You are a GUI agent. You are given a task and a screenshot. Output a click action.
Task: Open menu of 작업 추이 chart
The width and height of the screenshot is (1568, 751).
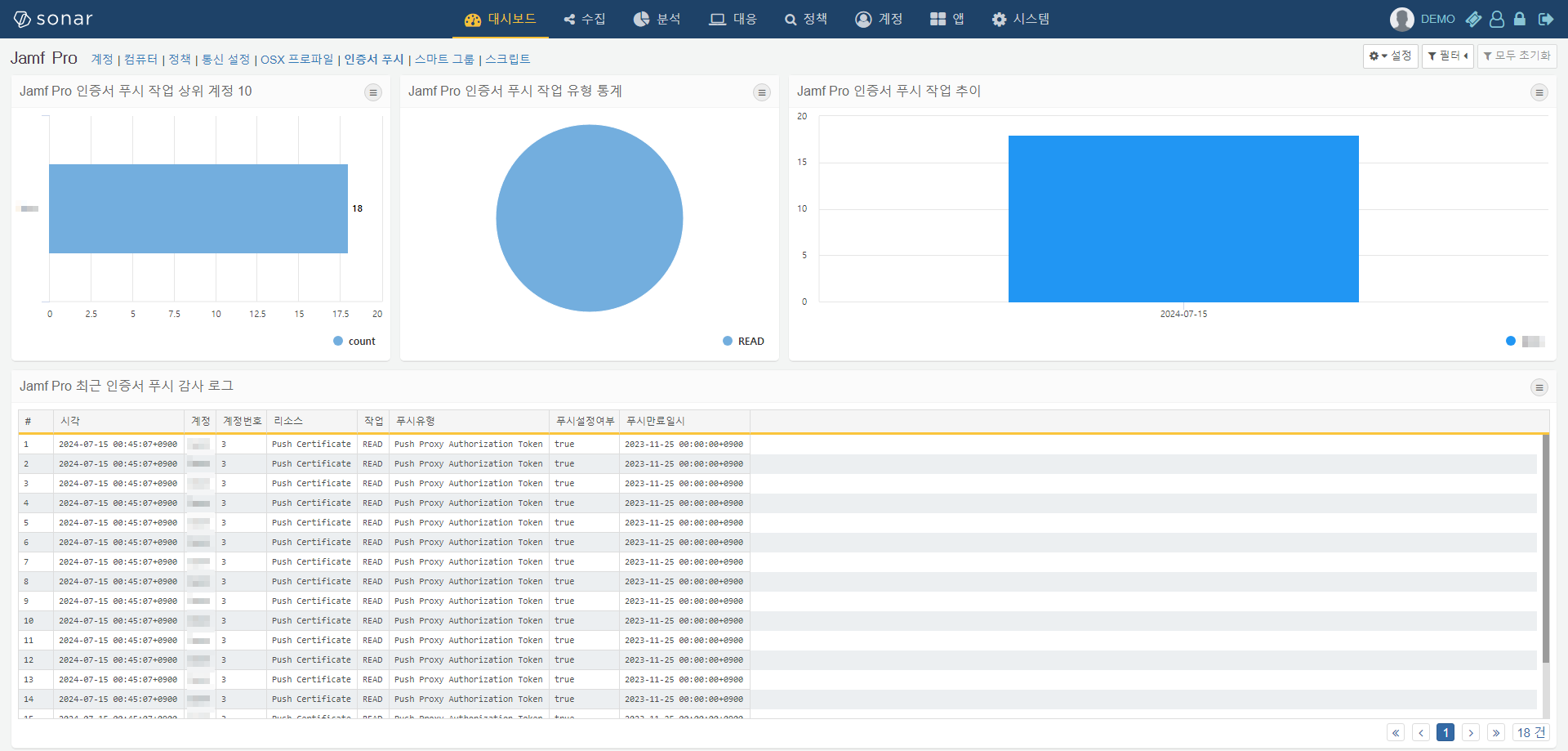pyautogui.click(x=1539, y=92)
